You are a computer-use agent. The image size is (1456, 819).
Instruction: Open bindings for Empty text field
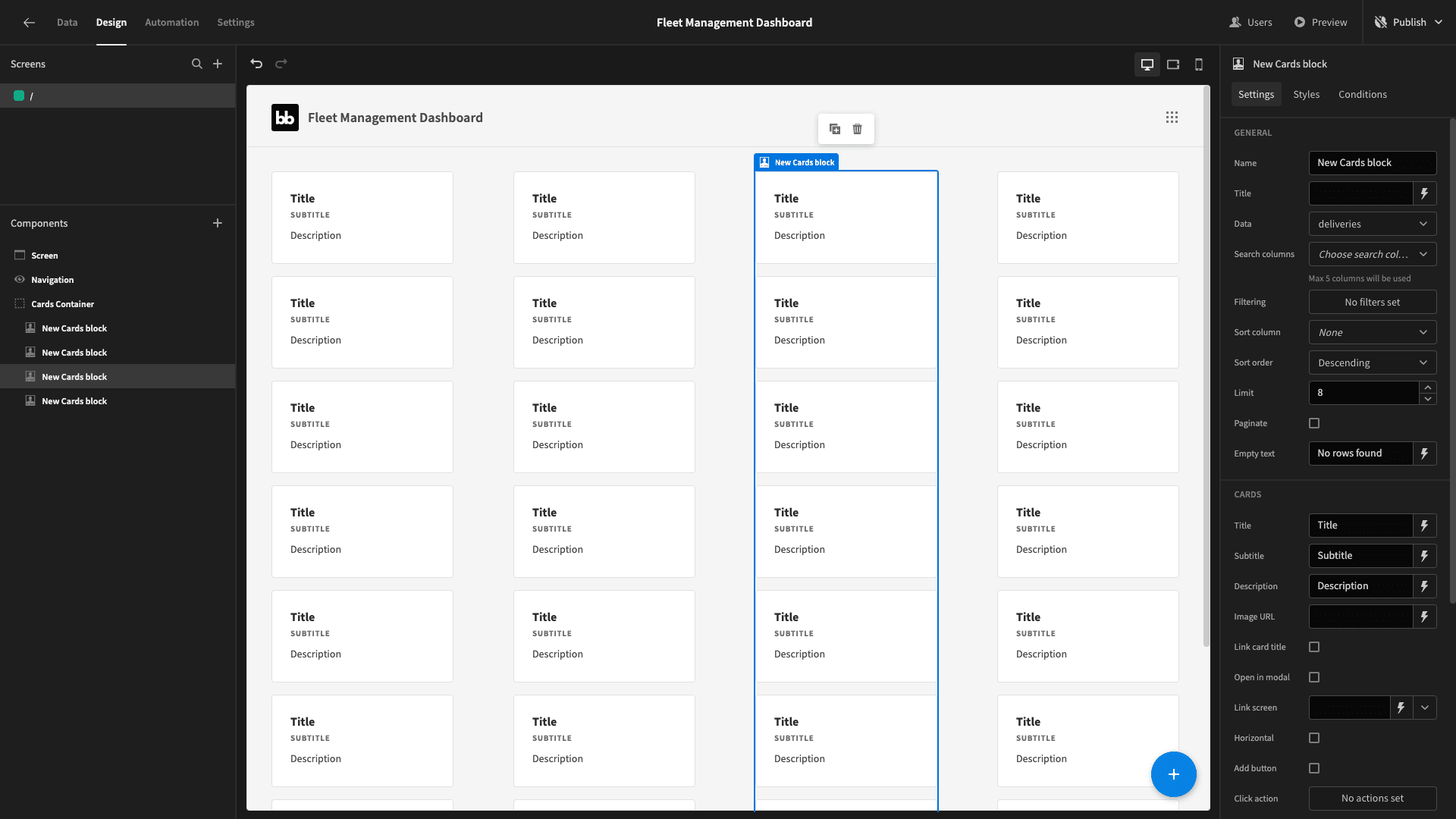click(x=1425, y=453)
